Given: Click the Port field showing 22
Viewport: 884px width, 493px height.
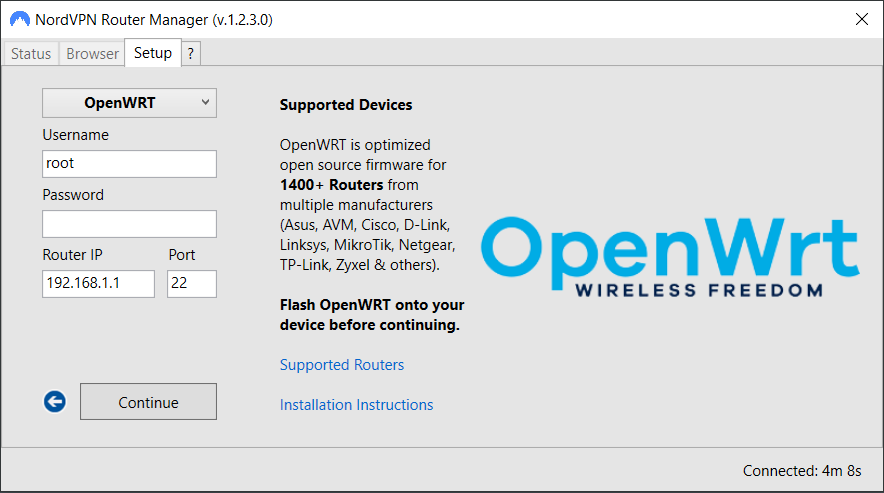Looking at the screenshot, I should click(192, 283).
